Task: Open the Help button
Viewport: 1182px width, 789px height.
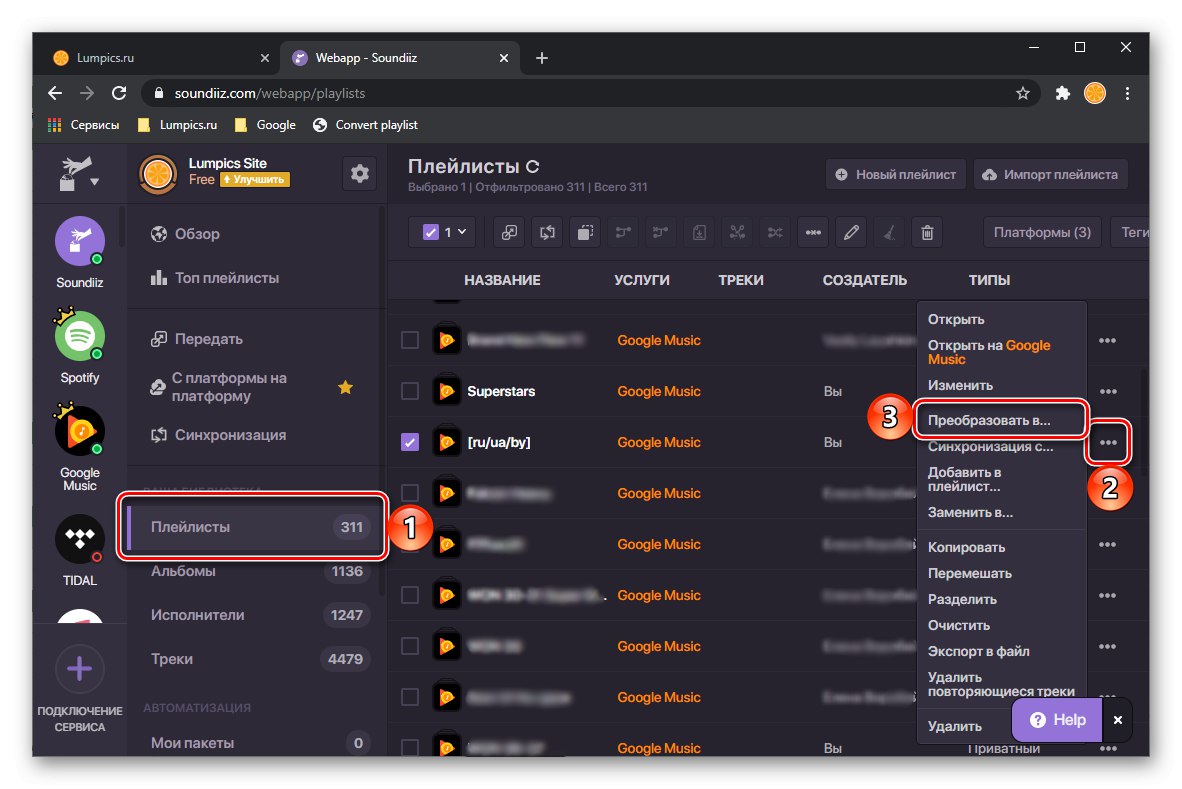Action: 1057,720
